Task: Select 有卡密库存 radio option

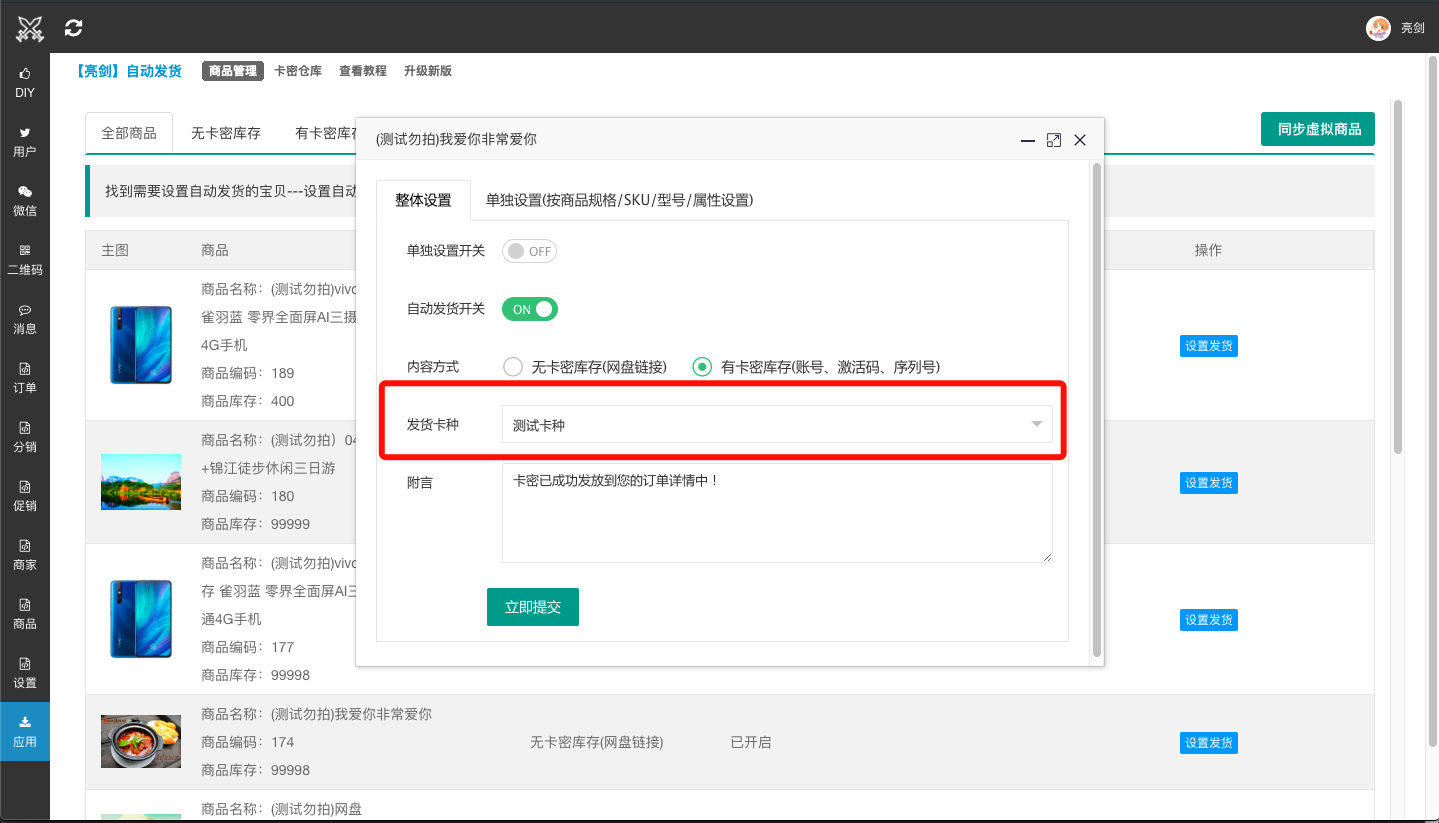Action: [817, 367]
